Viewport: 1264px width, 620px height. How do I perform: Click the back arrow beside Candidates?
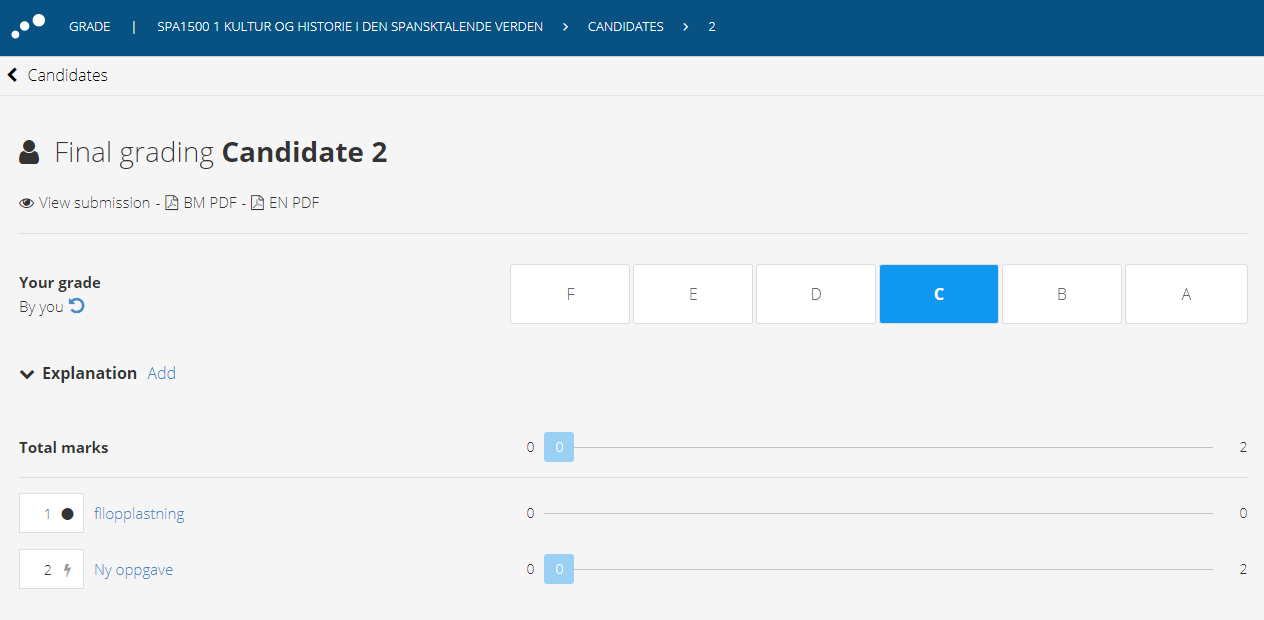[13, 75]
